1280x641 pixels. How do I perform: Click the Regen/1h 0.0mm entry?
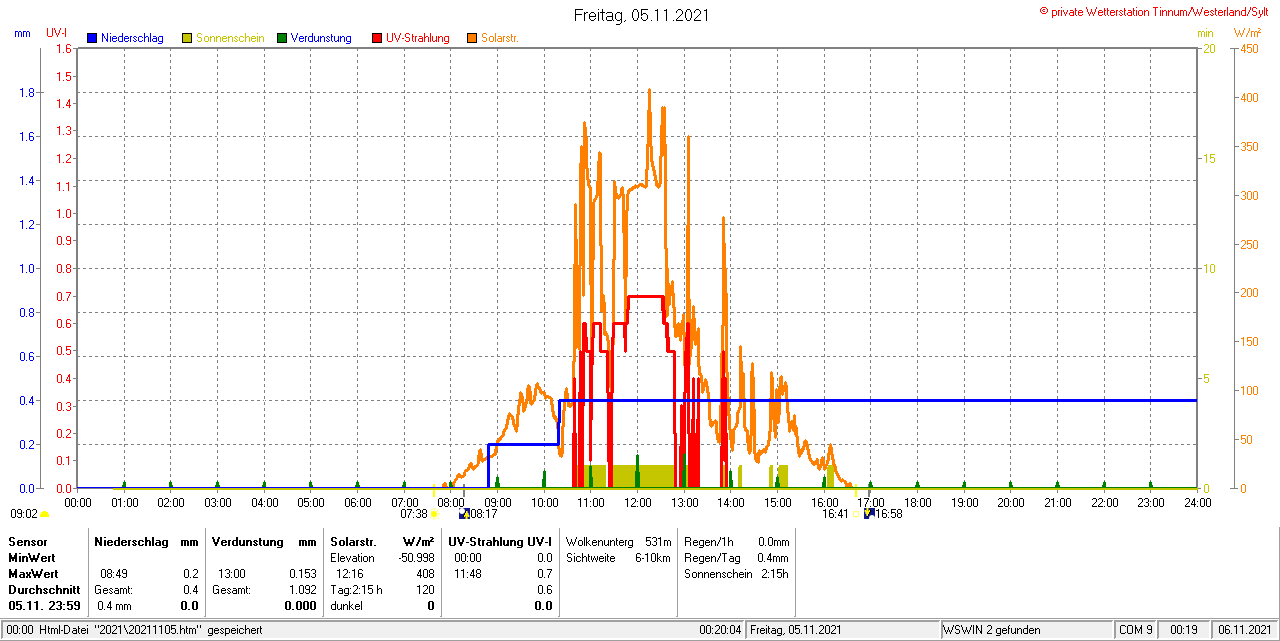(736, 541)
